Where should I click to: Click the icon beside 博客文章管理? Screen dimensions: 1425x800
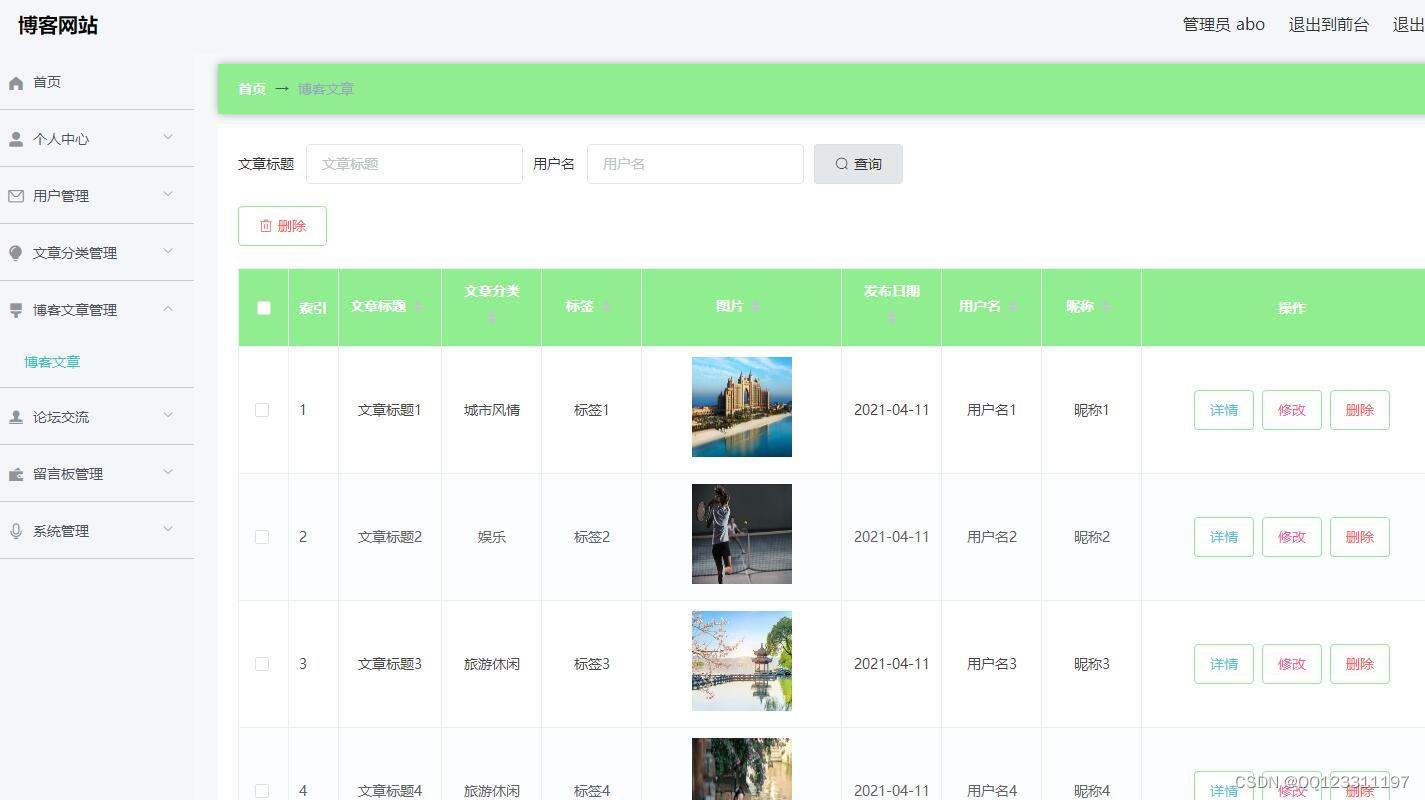pos(16,310)
